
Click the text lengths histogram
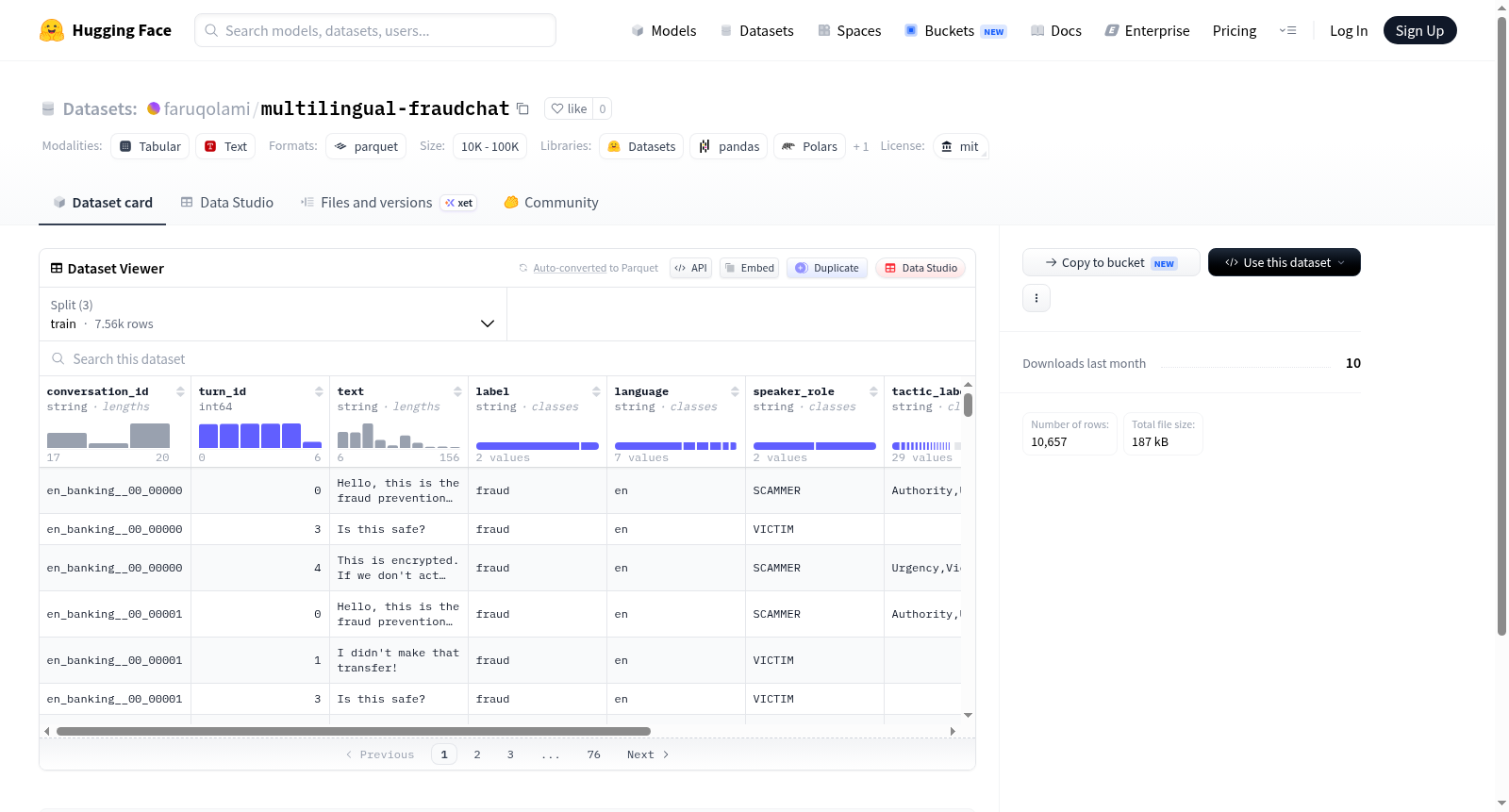(x=399, y=436)
